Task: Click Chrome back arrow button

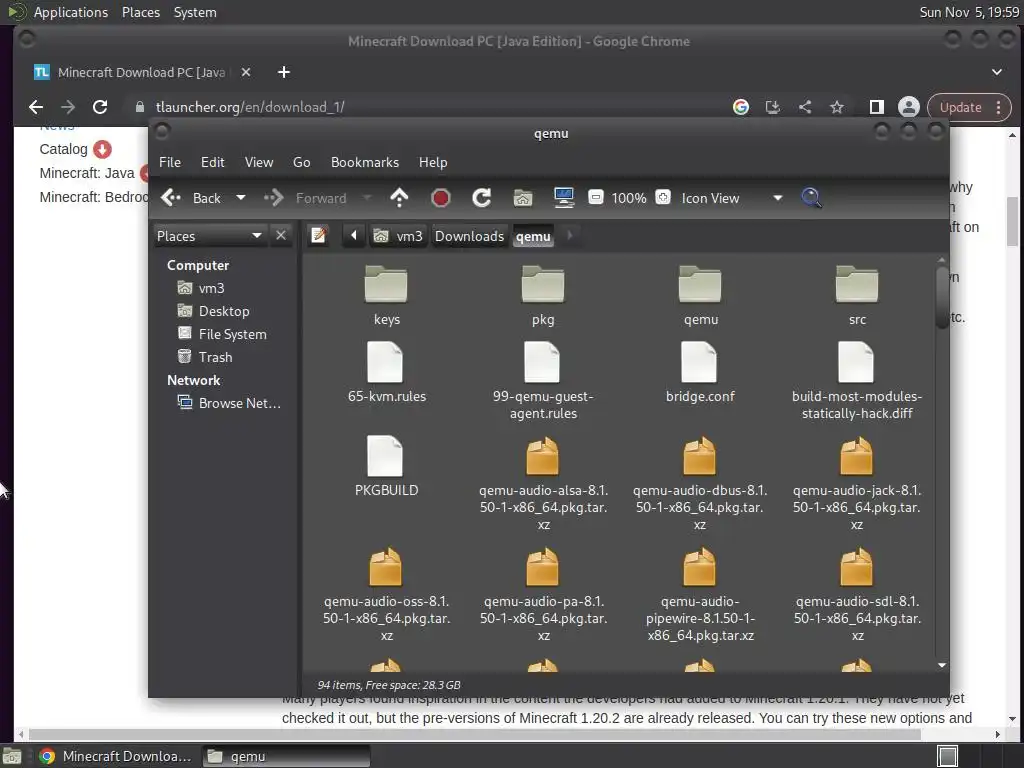Action: click(36, 107)
